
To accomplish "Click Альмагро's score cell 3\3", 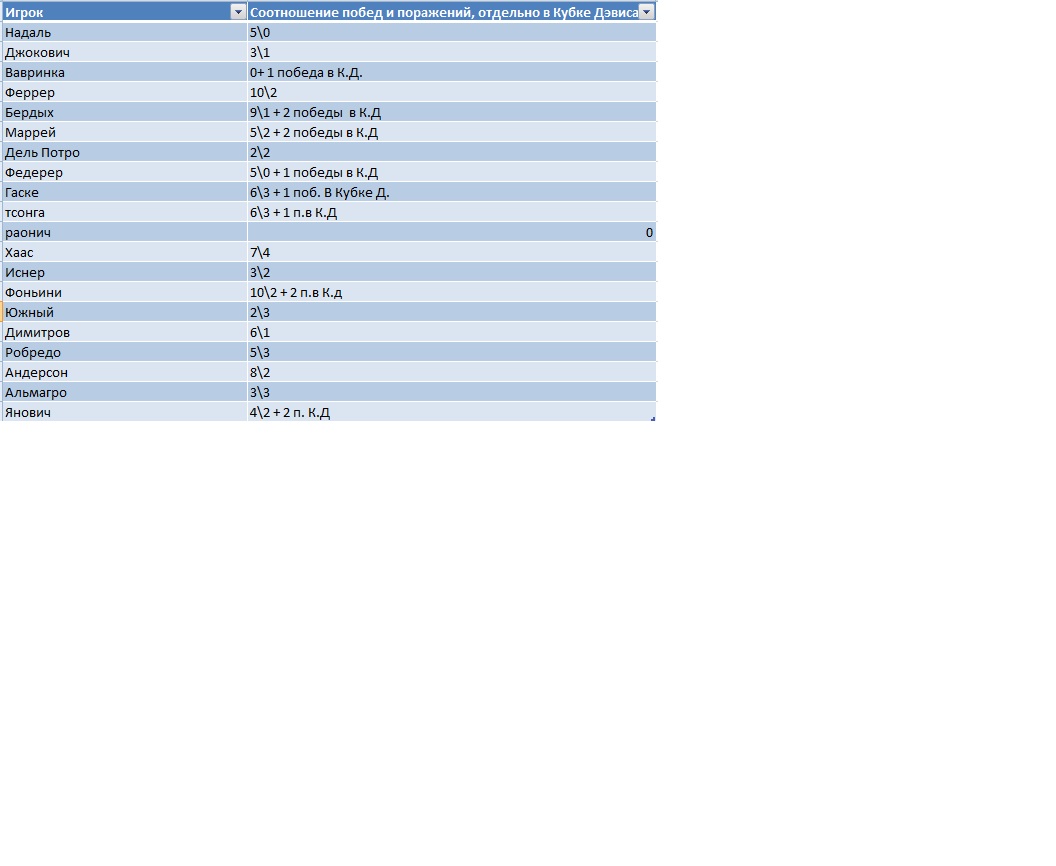I will coord(451,392).
